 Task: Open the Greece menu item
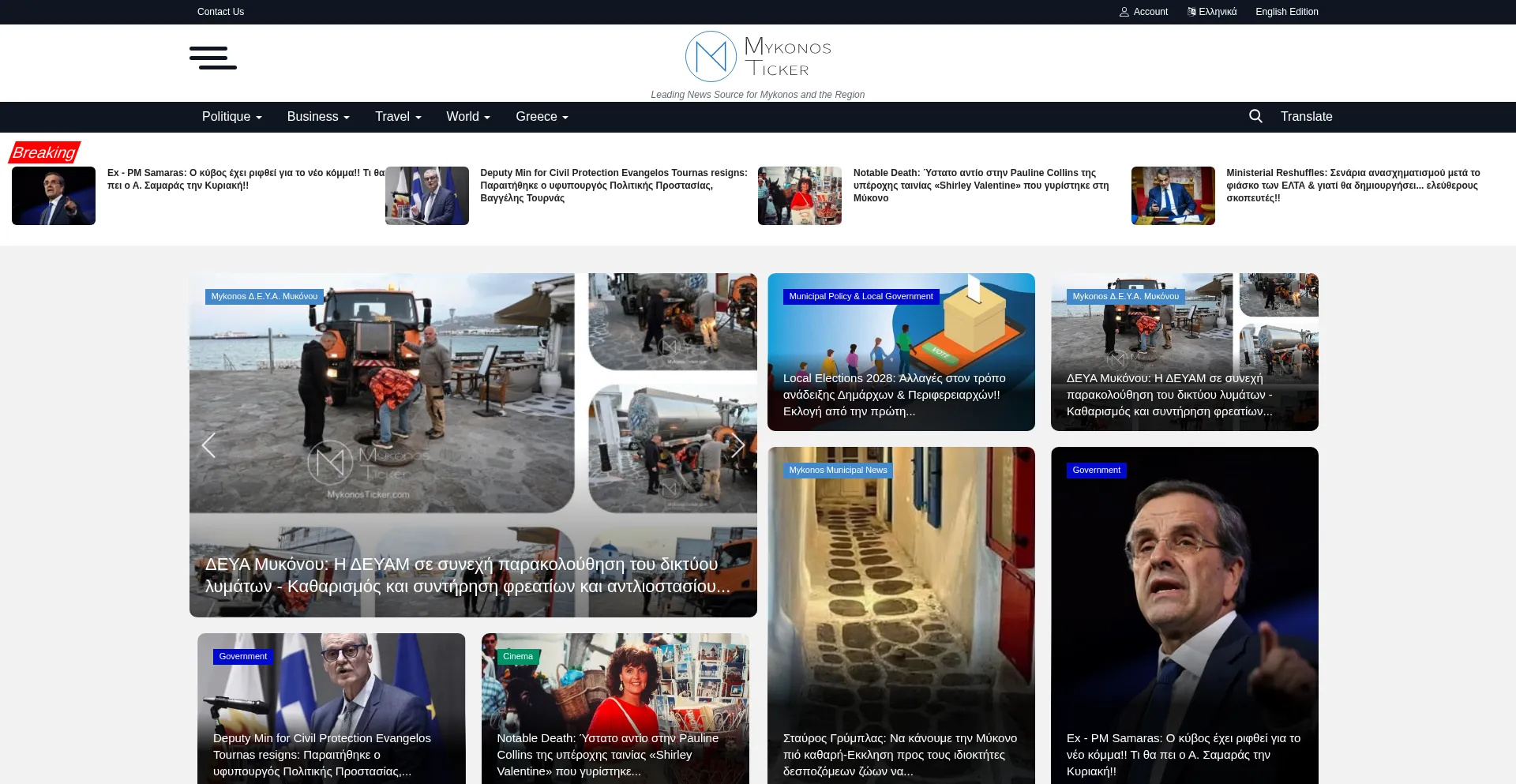coord(542,116)
